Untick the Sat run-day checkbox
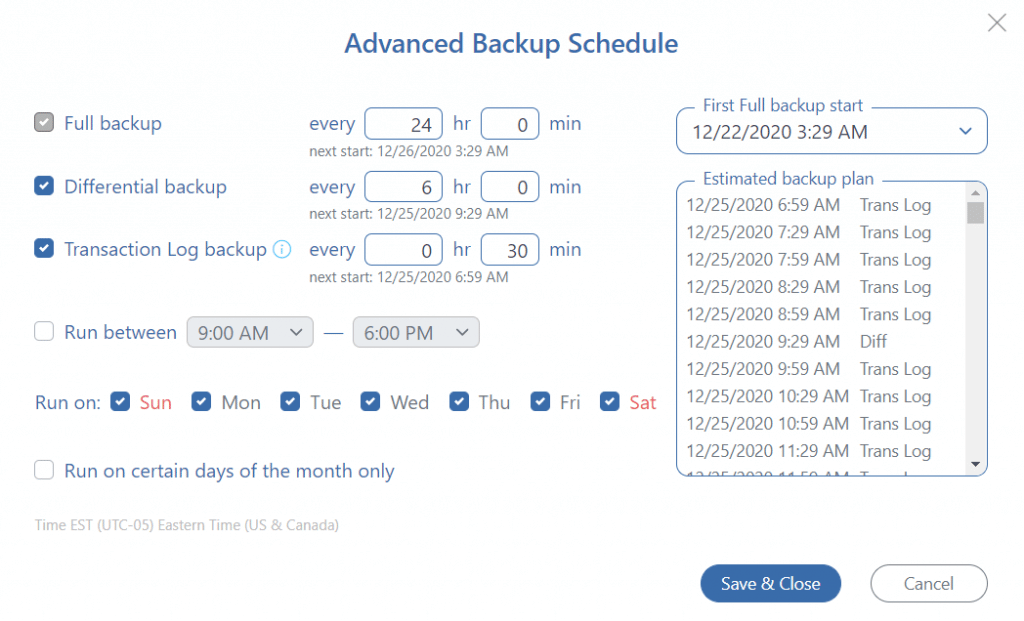 click(610, 402)
